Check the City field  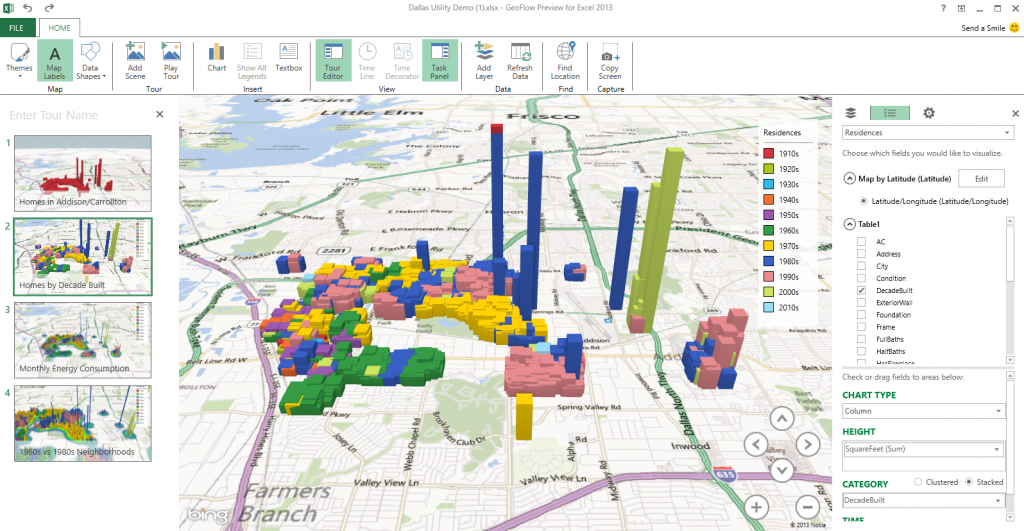pos(861,266)
